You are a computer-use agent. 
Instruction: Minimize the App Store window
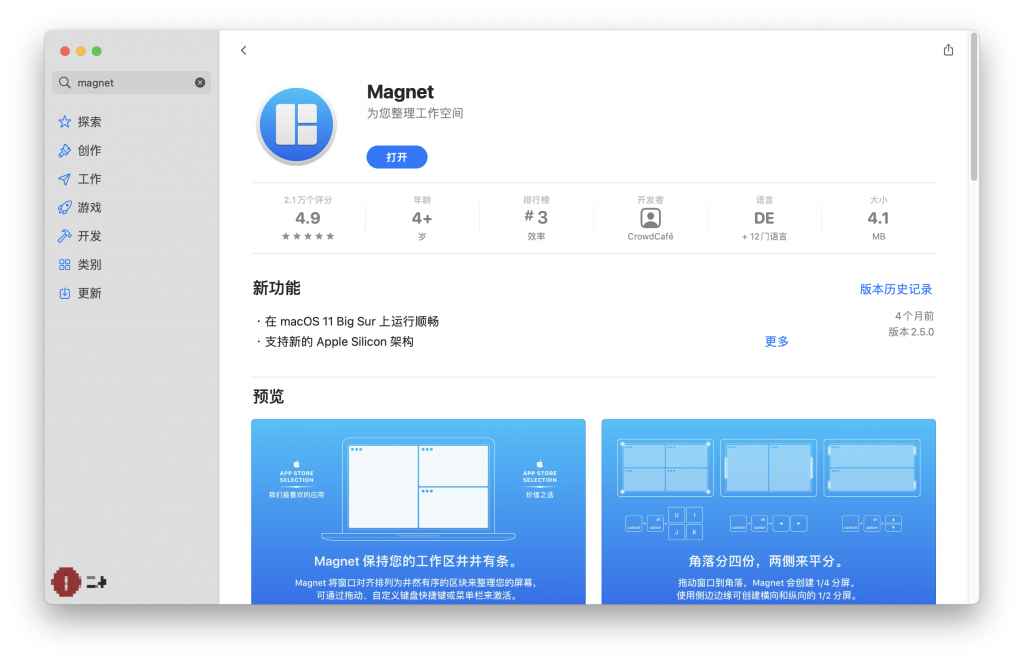click(81, 51)
